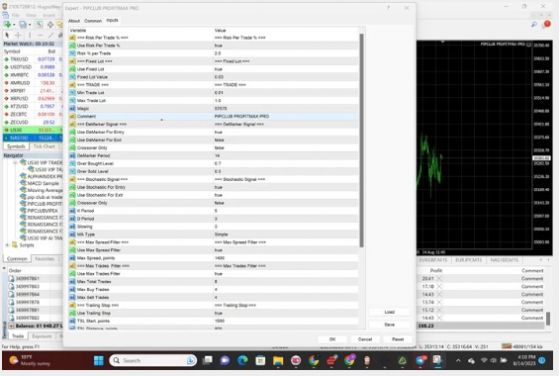Click the Windows taskbar Search box
560x376 pixels.
(153, 360)
